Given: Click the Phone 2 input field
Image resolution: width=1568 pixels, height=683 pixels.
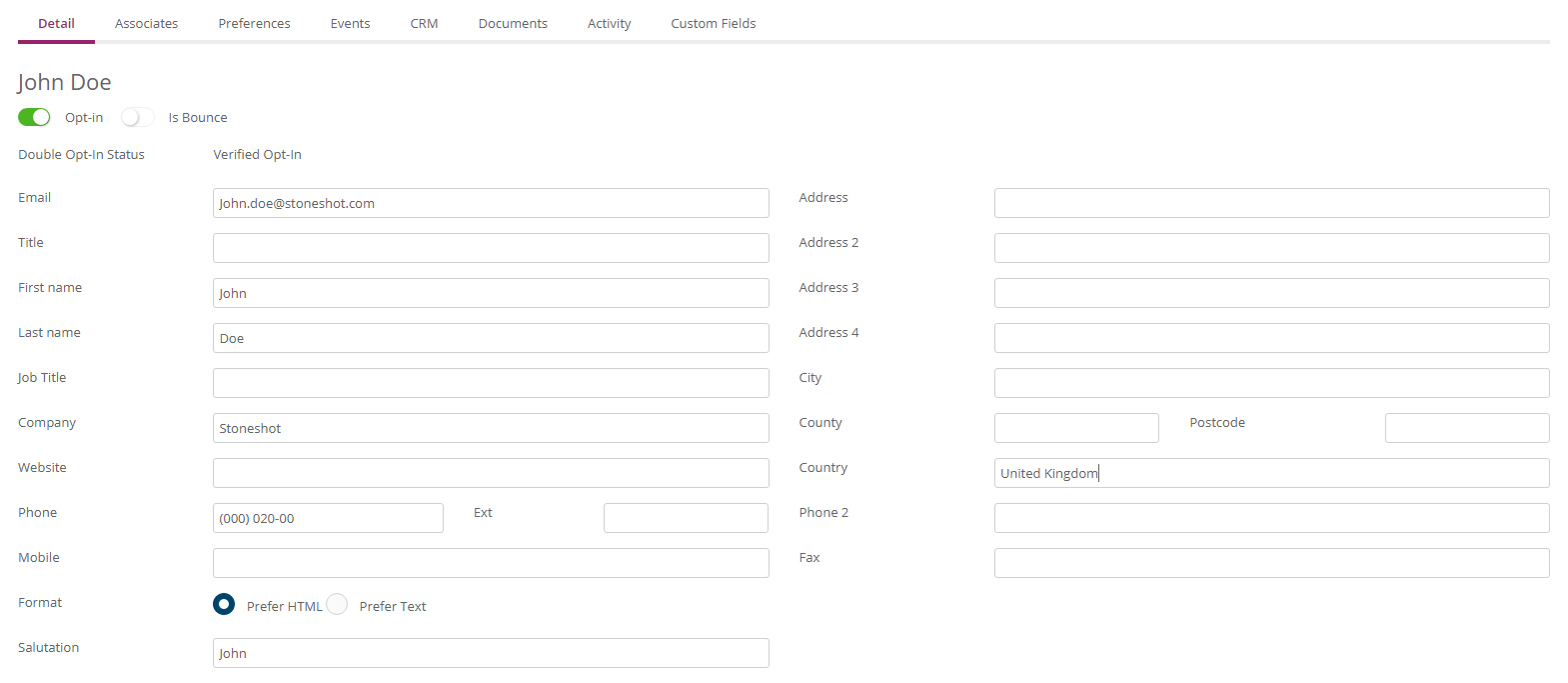Looking at the screenshot, I should (x=1271, y=518).
